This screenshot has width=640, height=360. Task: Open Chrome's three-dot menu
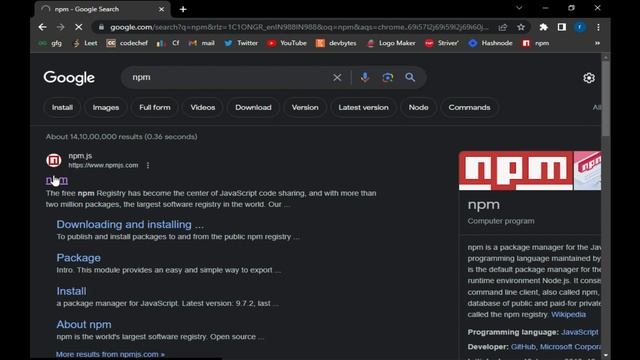[x=598, y=27]
